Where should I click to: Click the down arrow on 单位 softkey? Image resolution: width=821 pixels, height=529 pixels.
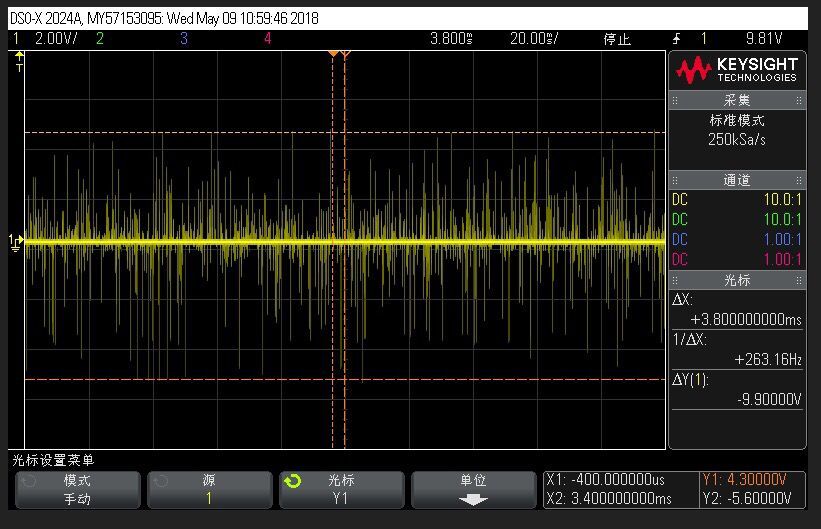pos(473,500)
